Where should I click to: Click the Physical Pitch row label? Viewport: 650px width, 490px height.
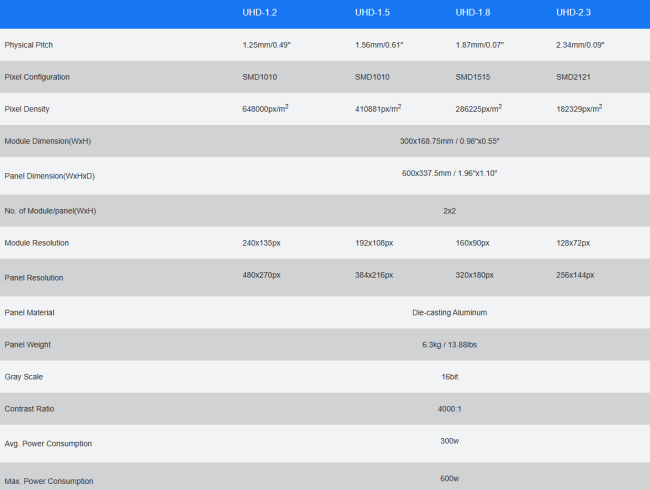point(29,45)
